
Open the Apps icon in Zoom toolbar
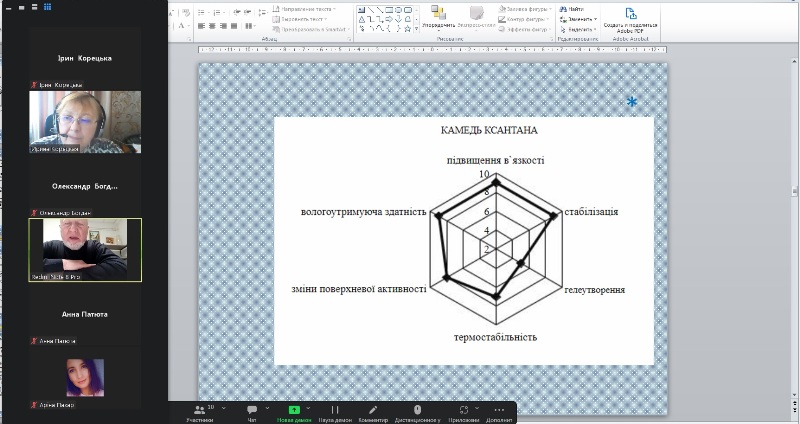(x=464, y=411)
